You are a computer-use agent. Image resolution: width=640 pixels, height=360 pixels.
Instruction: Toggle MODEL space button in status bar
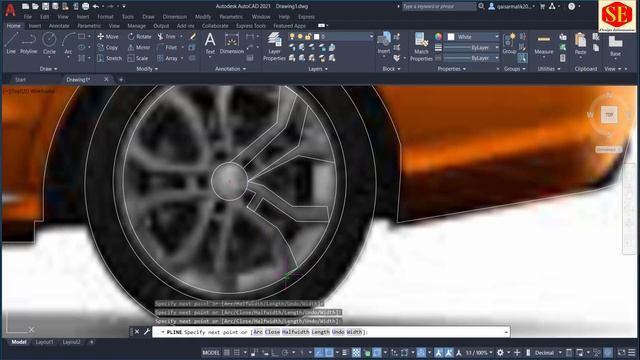point(211,352)
